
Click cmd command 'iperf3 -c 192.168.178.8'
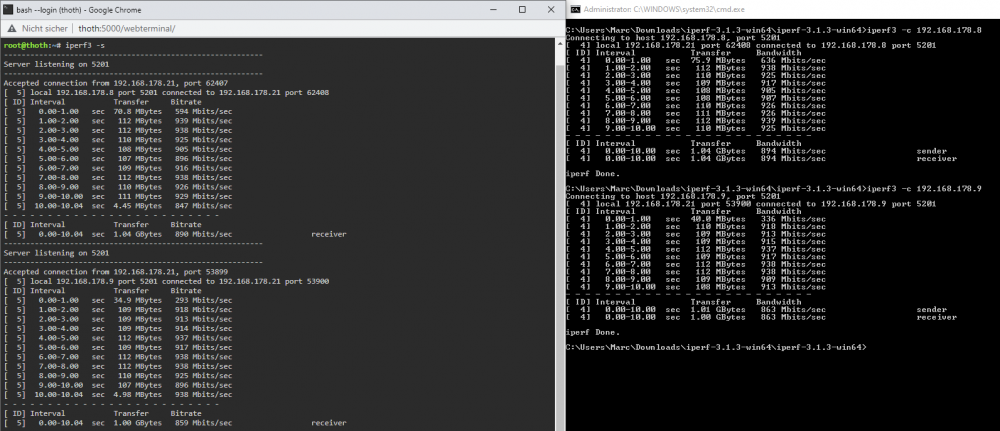pos(923,30)
